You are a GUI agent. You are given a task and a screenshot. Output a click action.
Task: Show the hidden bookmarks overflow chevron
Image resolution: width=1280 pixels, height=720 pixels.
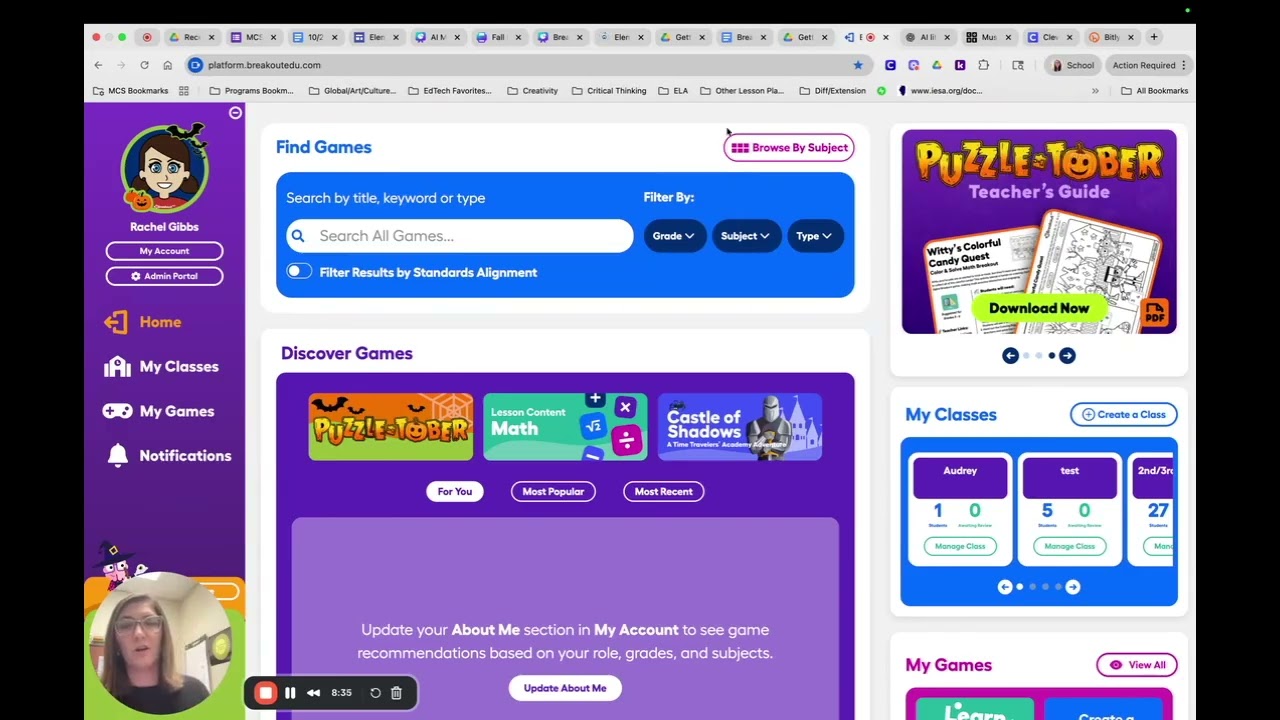click(1095, 91)
